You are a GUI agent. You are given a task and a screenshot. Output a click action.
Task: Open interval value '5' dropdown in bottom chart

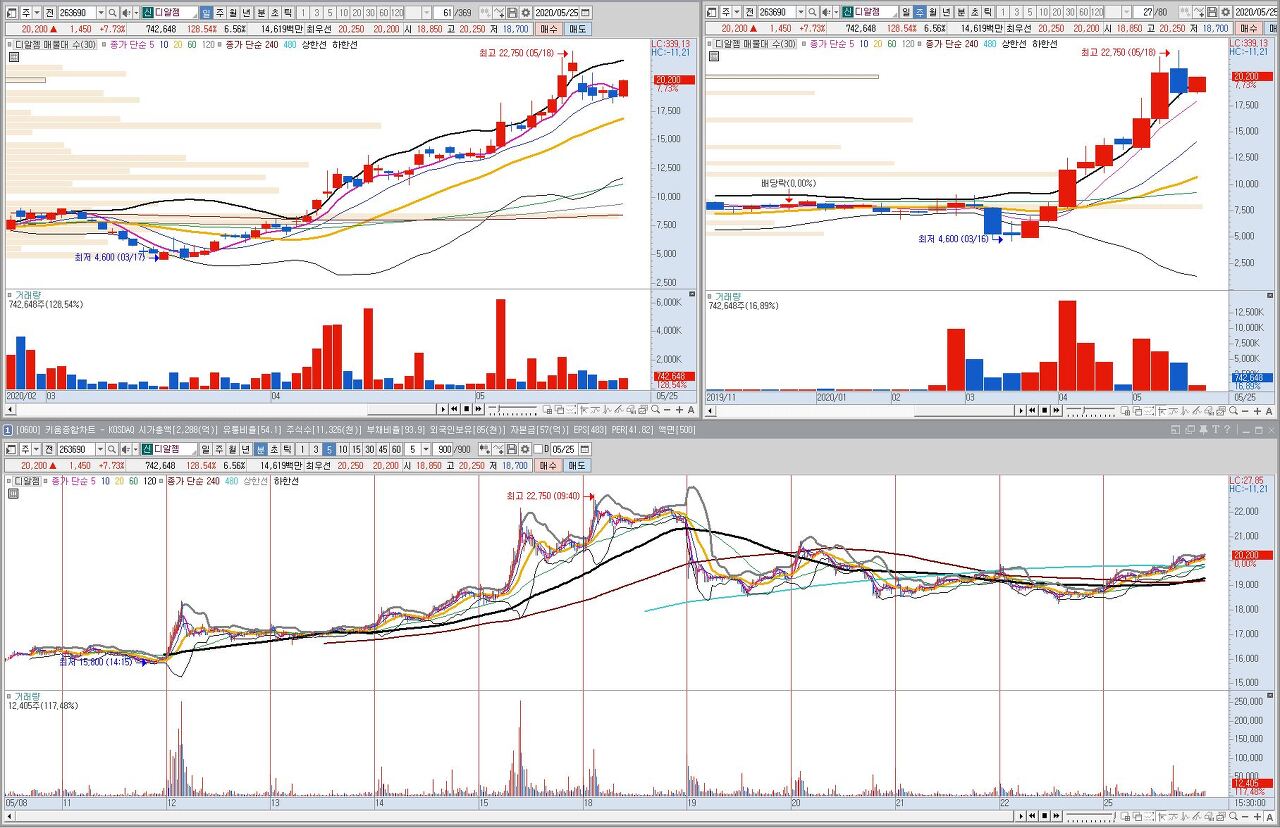tap(427, 449)
